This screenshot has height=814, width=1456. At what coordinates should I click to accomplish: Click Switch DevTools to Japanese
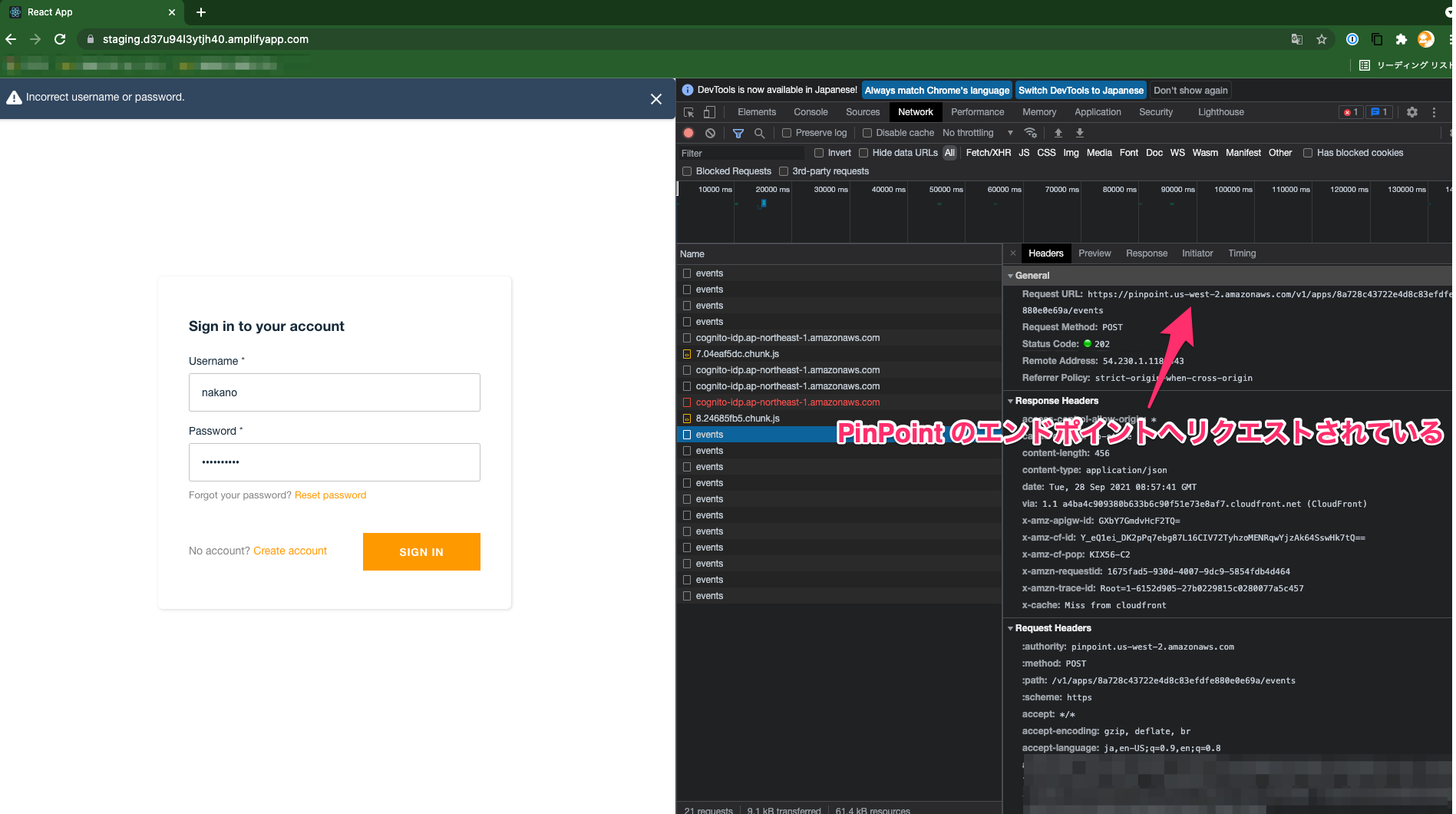(x=1081, y=91)
